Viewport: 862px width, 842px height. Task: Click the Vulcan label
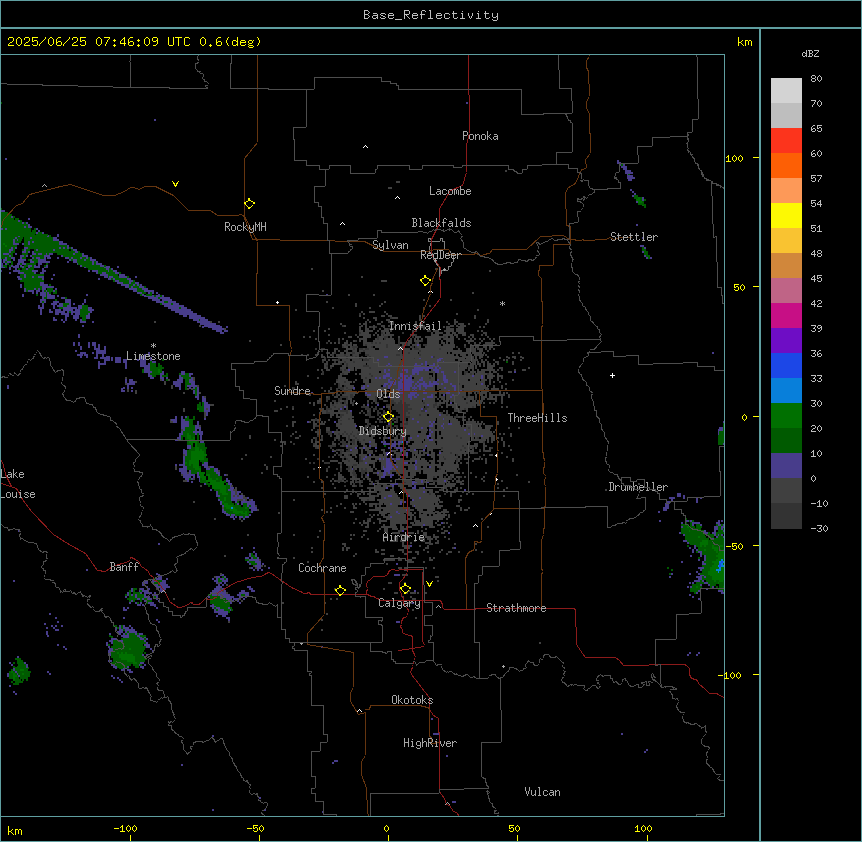tap(542, 792)
